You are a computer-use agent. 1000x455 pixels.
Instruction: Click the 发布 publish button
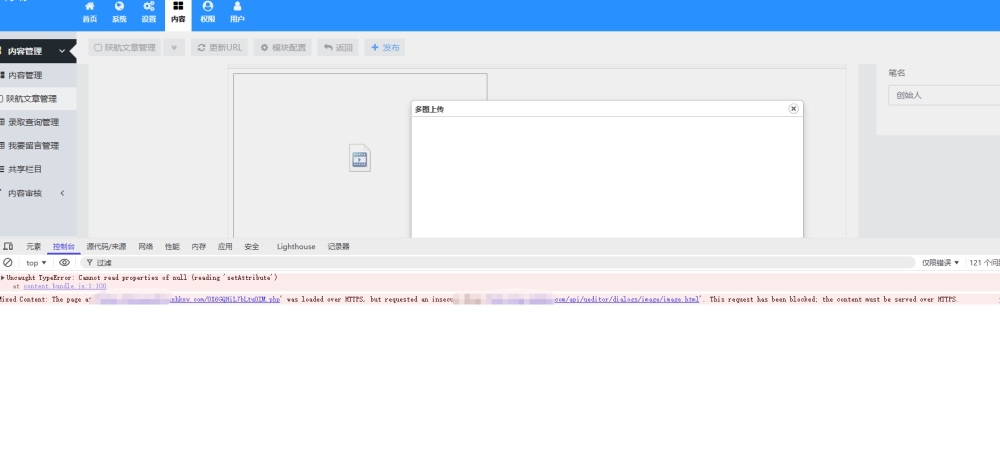click(x=385, y=47)
